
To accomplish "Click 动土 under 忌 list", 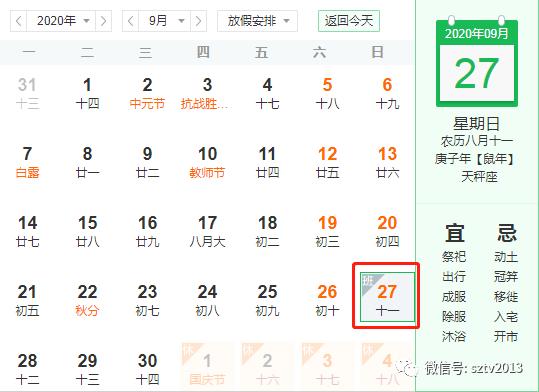I will click(506, 257).
